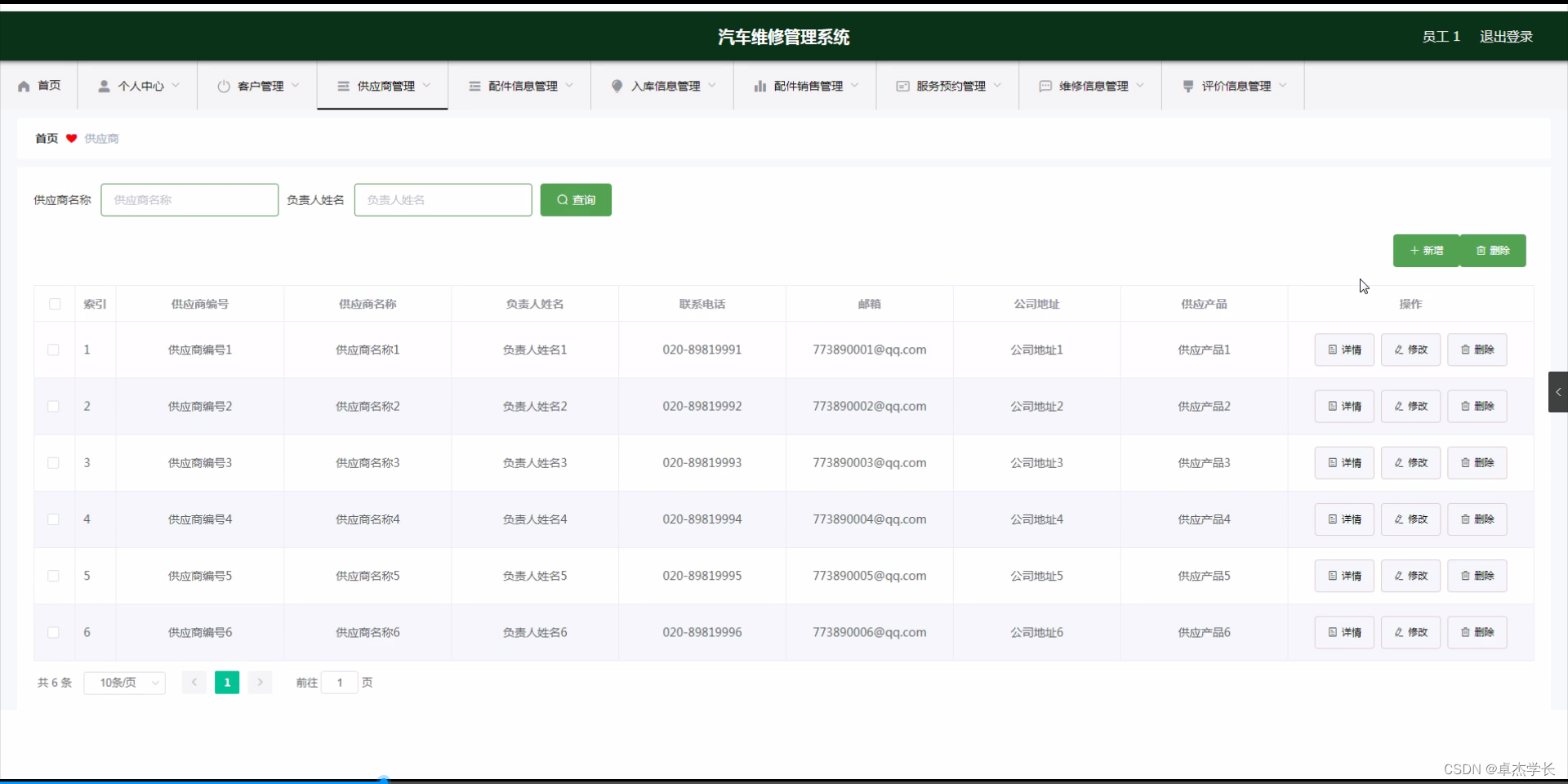Select the 个人中心 person icon
Screen dimensions: 1568x784
click(103, 86)
